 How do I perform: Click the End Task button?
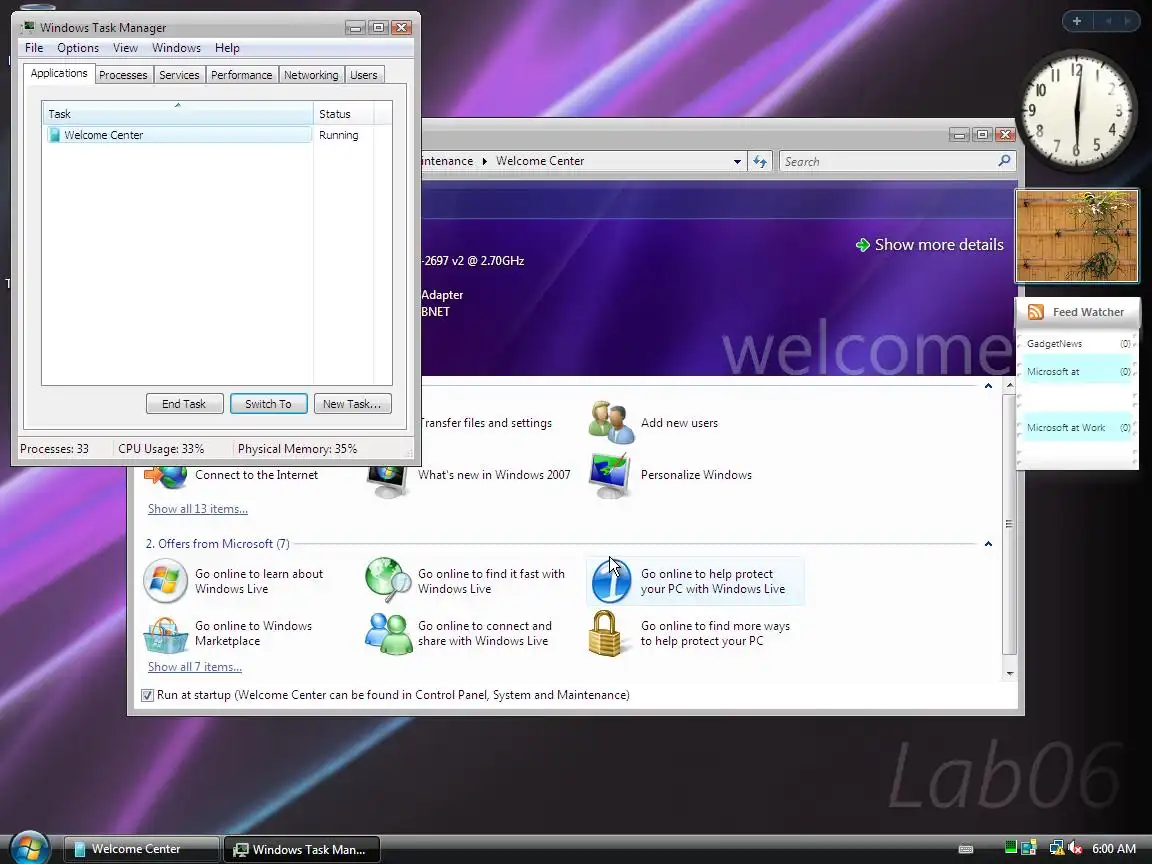[x=184, y=404]
